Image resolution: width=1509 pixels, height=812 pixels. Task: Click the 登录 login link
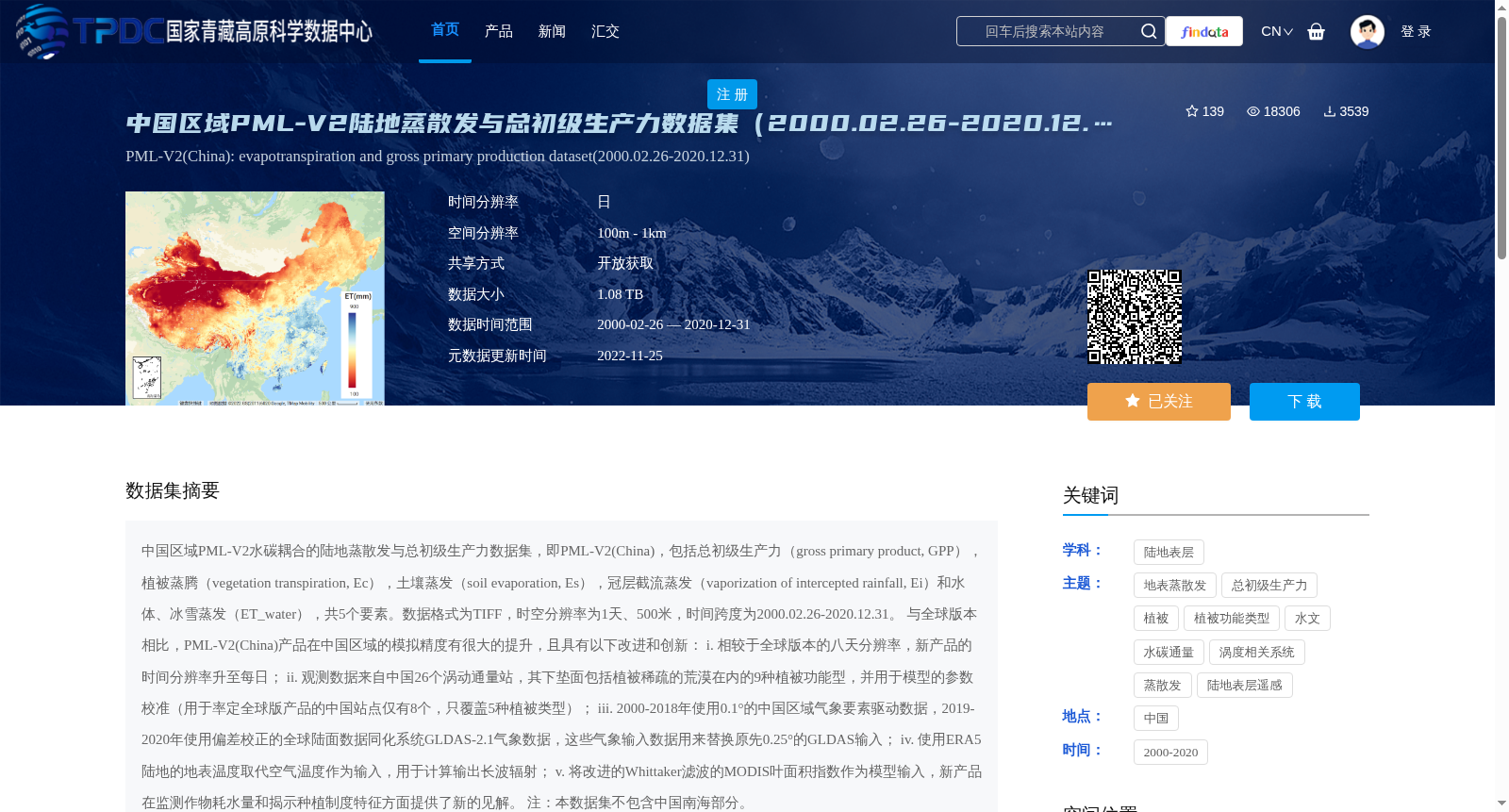1416,31
